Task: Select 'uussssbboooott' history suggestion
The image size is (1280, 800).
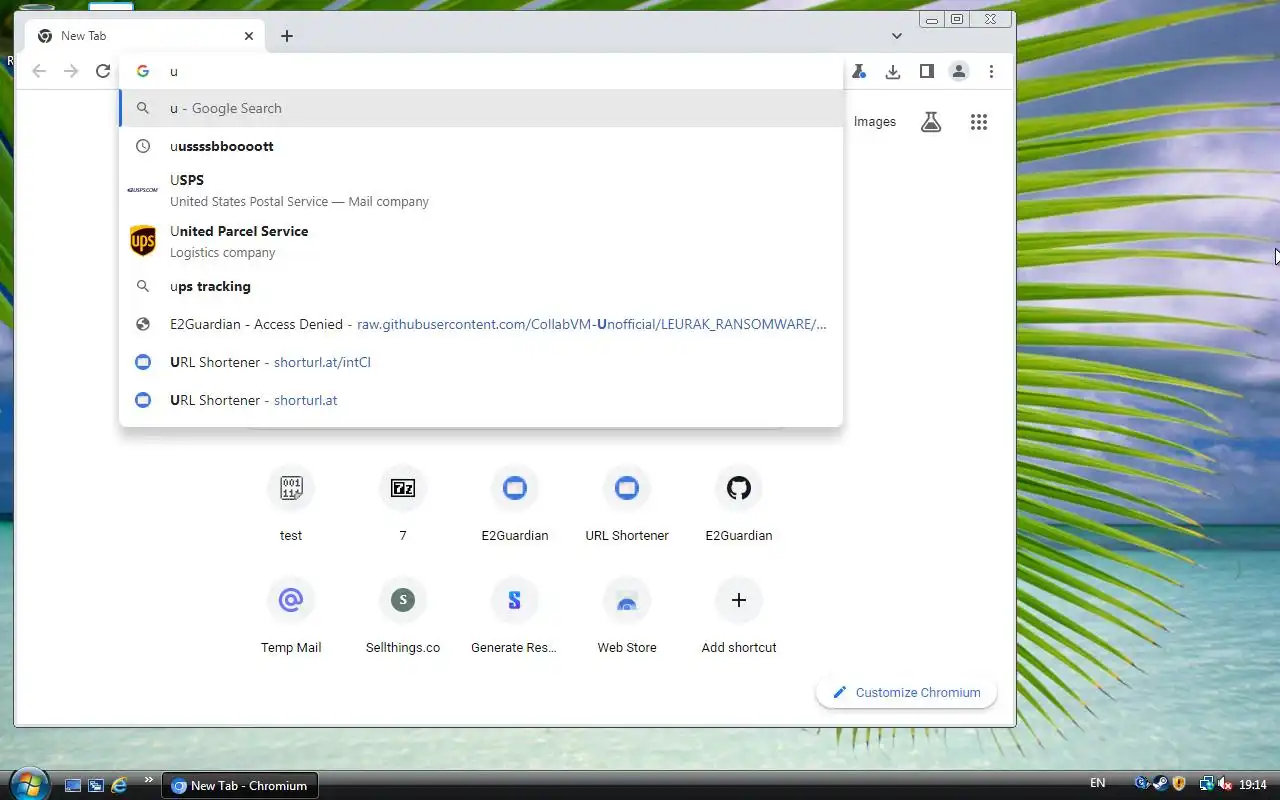Action: point(481,146)
